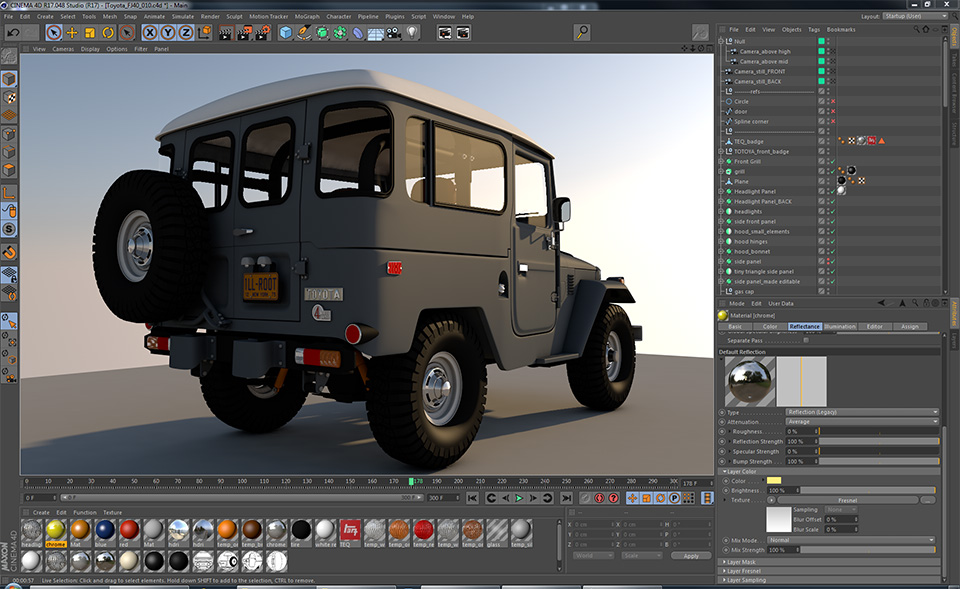960x589 pixels.
Task: Expand the Layer Fresnel section
Action: click(x=745, y=571)
